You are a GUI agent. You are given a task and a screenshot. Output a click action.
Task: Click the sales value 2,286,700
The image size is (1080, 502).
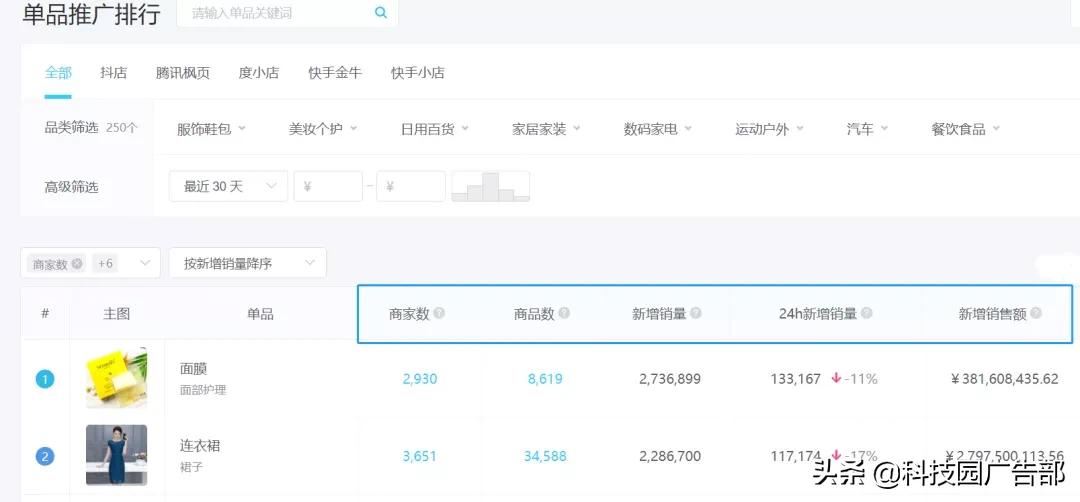click(x=670, y=456)
